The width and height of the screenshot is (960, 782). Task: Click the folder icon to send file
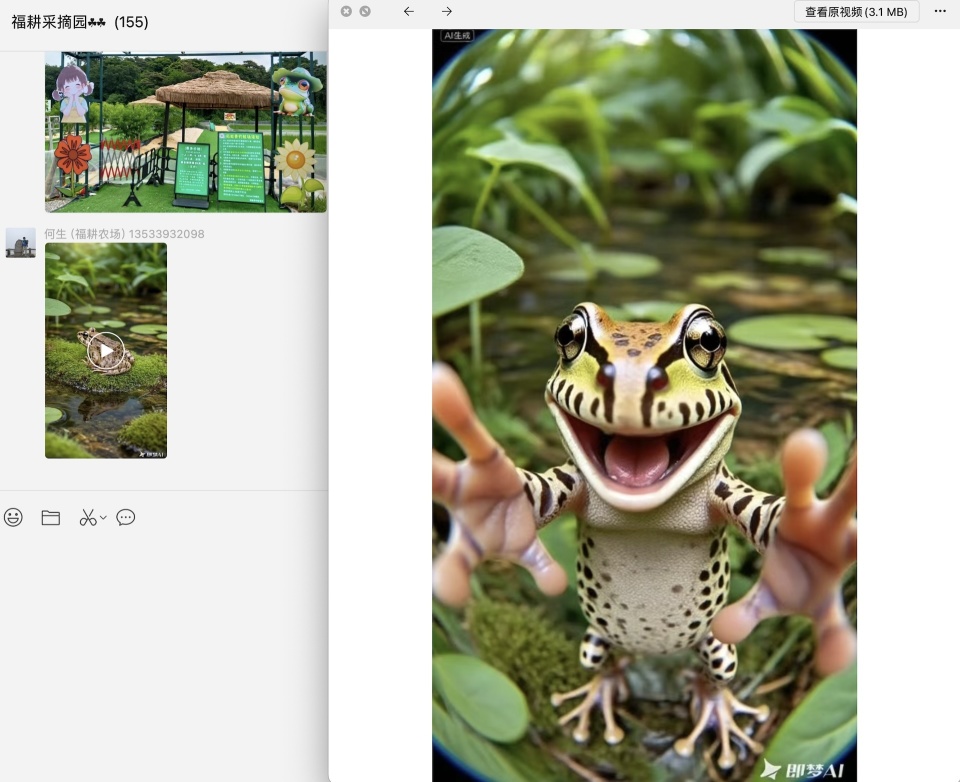pyautogui.click(x=51, y=517)
